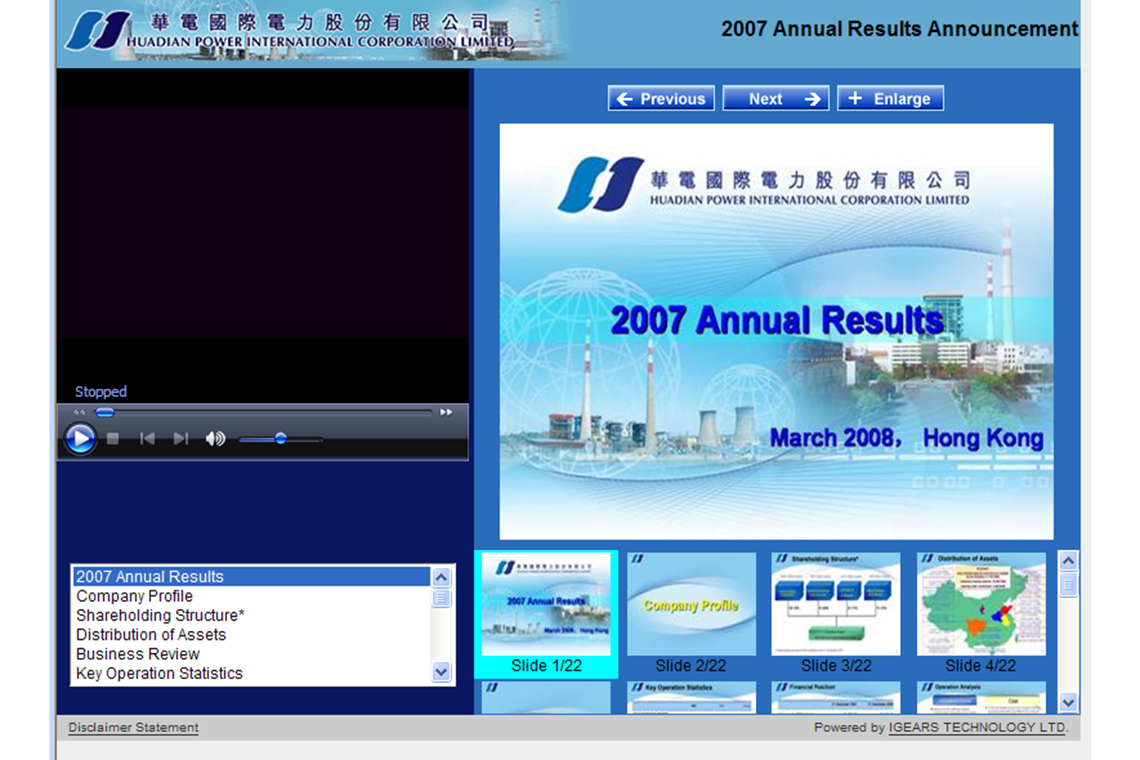Rewind the video using the seek-back arrows
This screenshot has height=760, width=1140.
(x=80, y=412)
